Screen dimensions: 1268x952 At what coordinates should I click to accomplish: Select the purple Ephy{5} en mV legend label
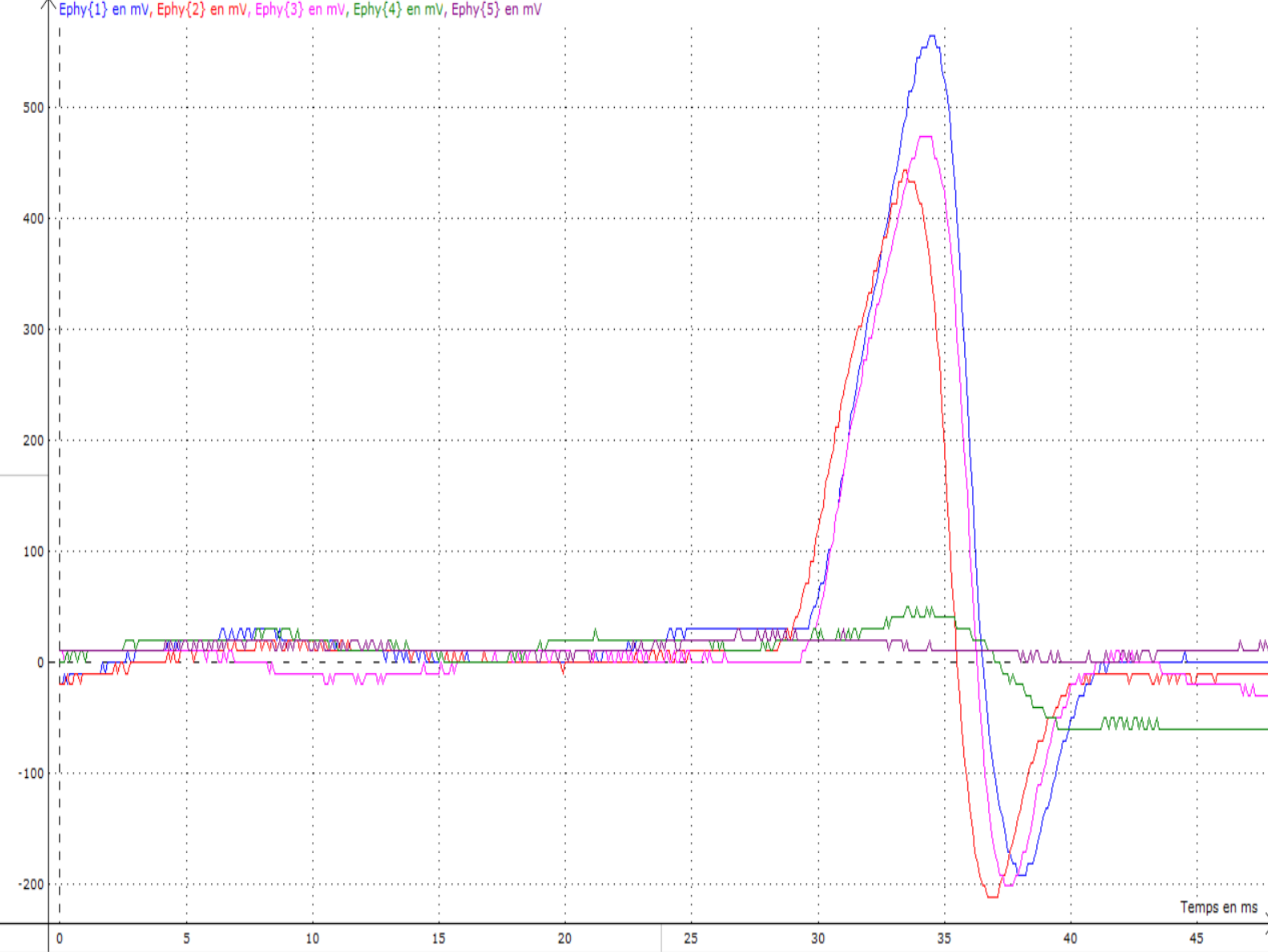pyautogui.click(x=496, y=10)
